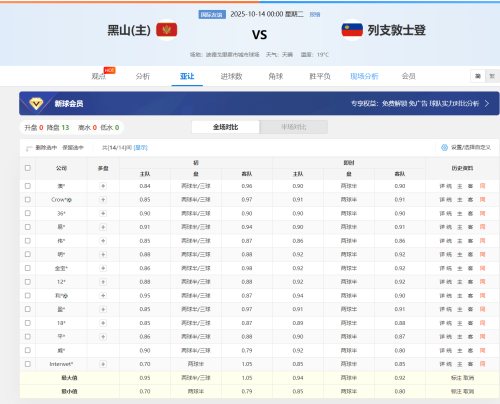Click the Liechtenstein flag icon
The width and height of the screenshot is (500, 404).
pyautogui.click(x=352, y=30)
